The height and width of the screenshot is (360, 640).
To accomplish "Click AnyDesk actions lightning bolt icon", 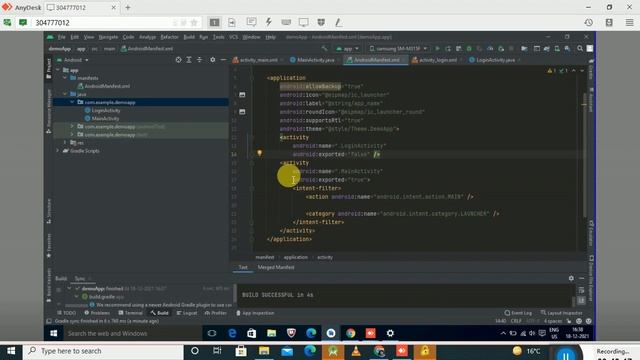I will (x=269, y=22).
